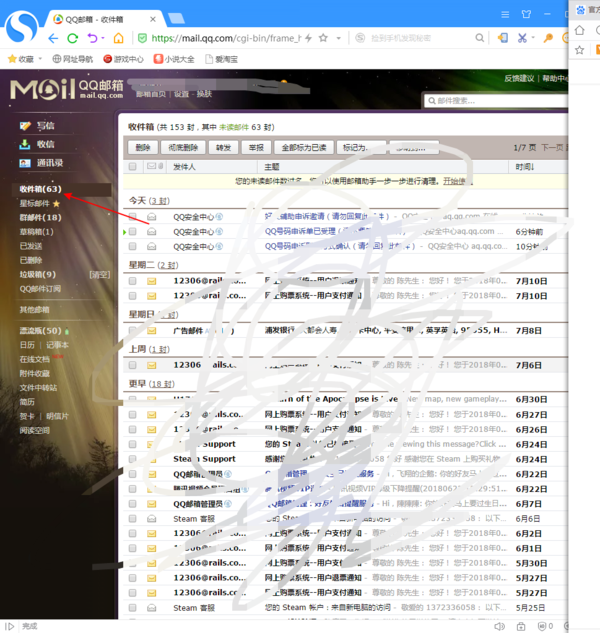The height and width of the screenshot is (633, 600).
Task: Click the lock icon in the status bar
Action: [521, 626]
